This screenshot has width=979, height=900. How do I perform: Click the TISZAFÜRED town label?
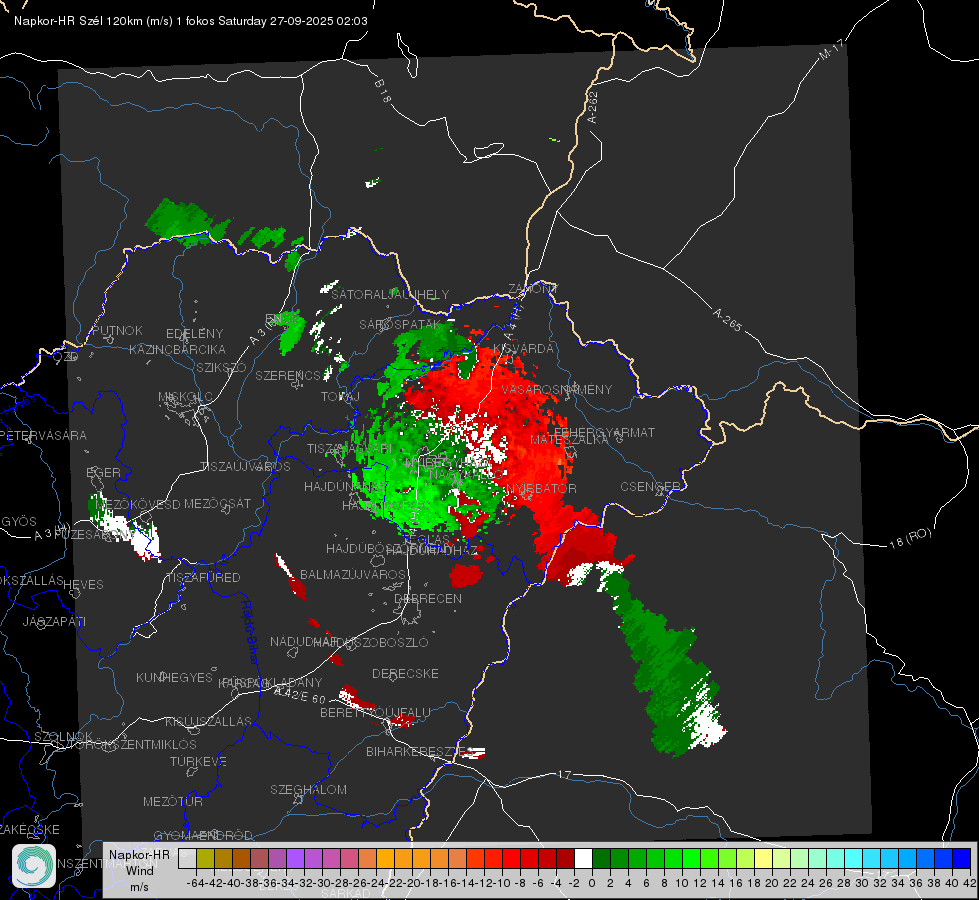(204, 578)
